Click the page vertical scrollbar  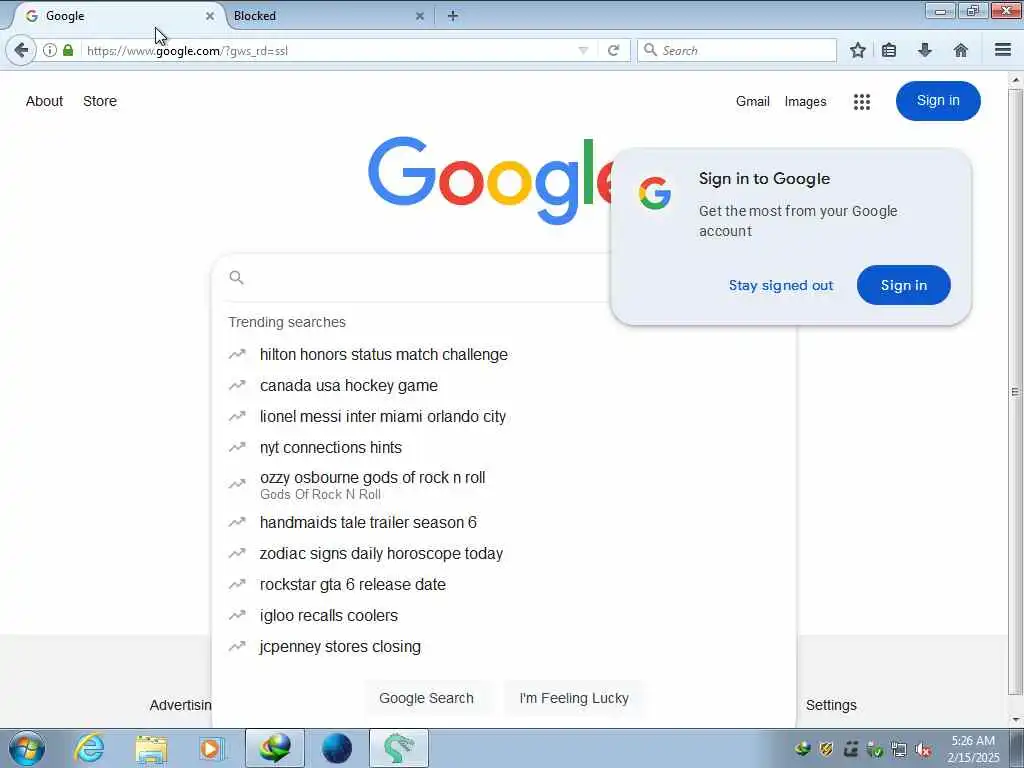[x=1015, y=392]
